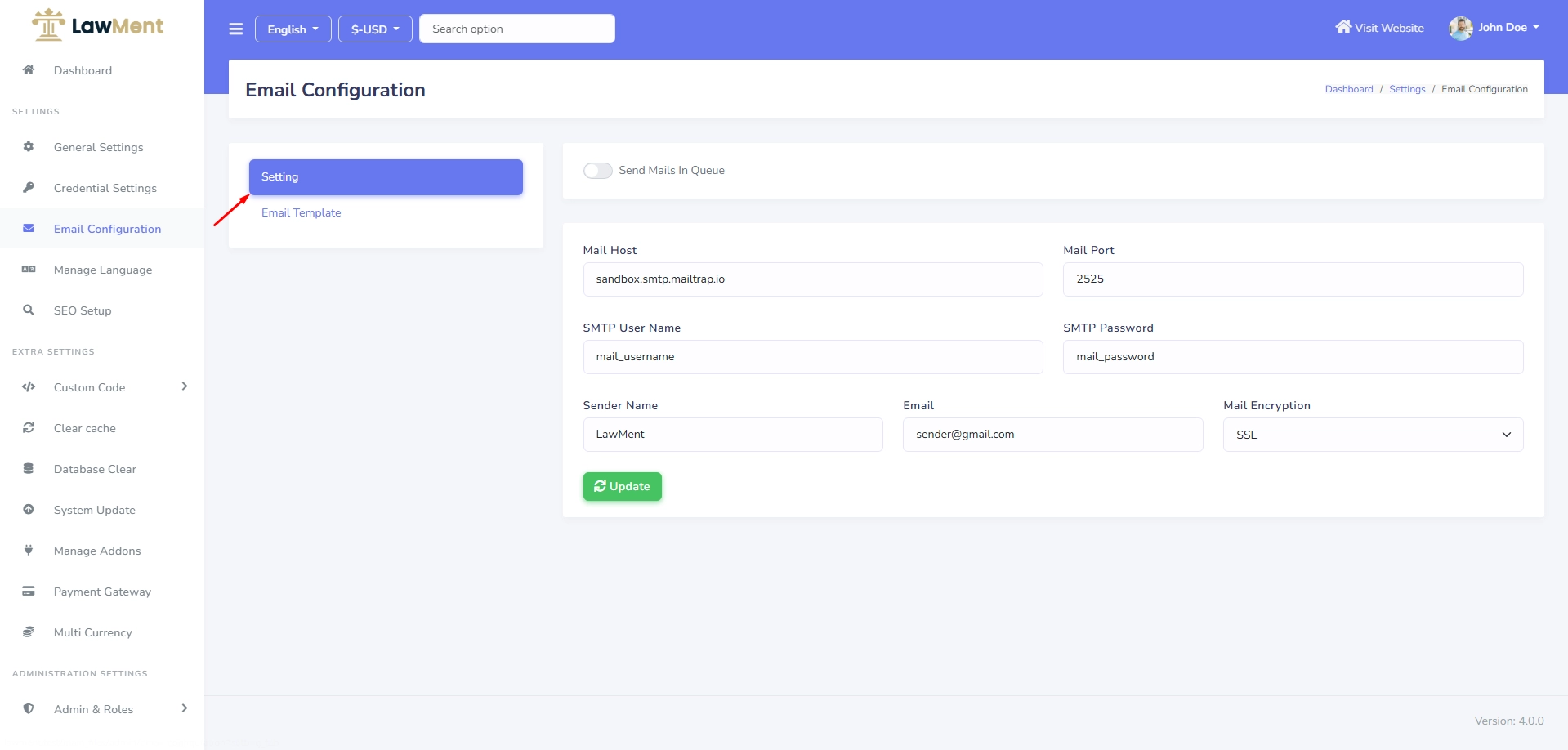This screenshot has width=1568, height=750.
Task: Click the Visit Website link
Action: (x=1379, y=28)
